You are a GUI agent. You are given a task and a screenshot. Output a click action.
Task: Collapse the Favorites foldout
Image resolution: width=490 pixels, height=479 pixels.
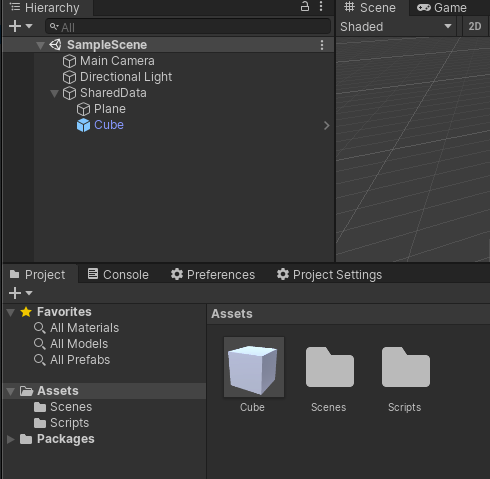[x=11, y=312]
